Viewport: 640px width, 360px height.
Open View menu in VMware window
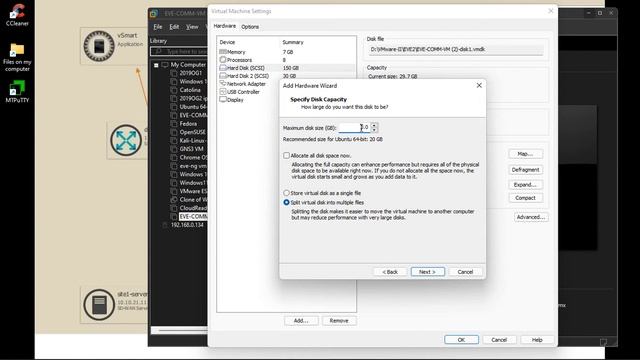[x=192, y=27]
